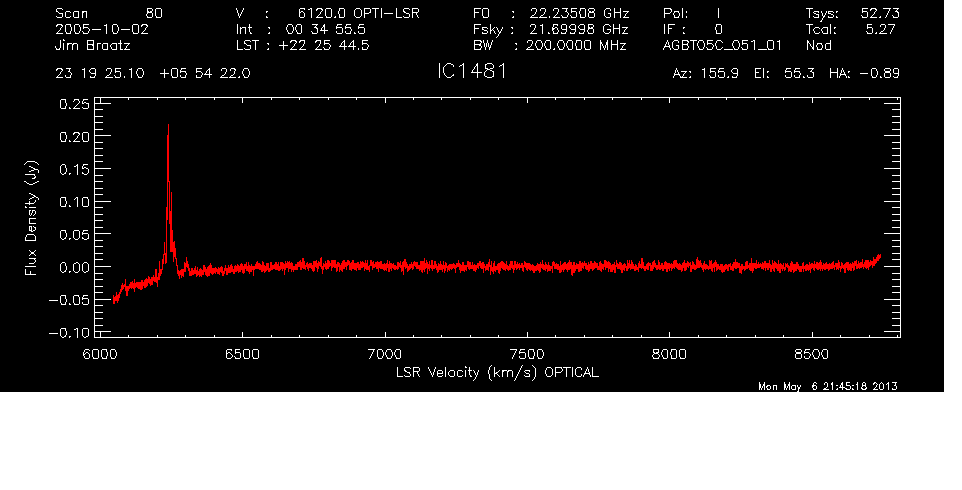
Task: Click the El: 55.3 readout
Action: click(x=785, y=74)
